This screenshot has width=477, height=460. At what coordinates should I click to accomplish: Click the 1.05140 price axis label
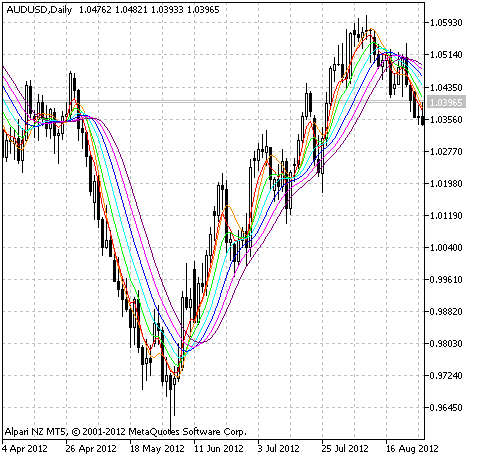point(446,55)
